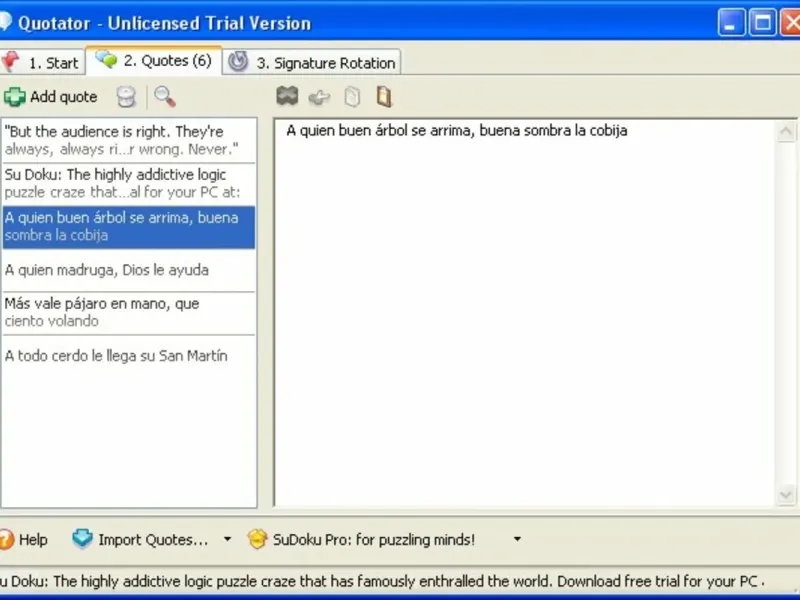Expand the Import Quotes dropdown arrow
The width and height of the screenshot is (800, 600).
227,539
